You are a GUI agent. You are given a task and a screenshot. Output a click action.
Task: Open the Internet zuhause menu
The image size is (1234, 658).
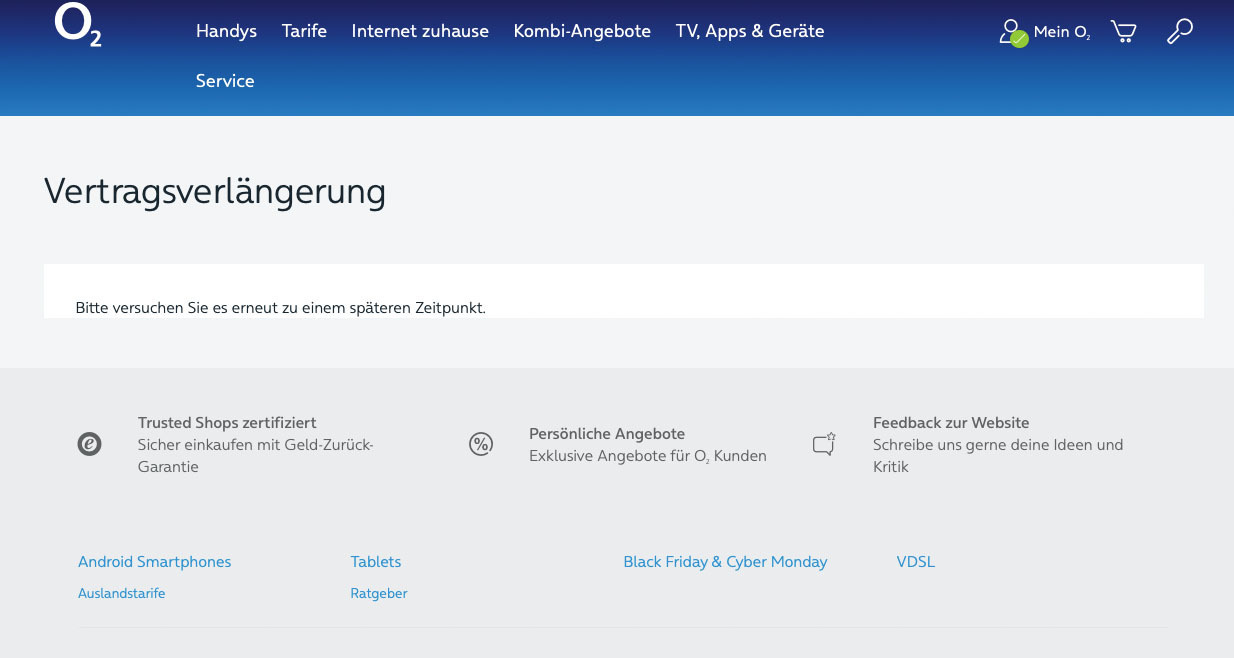click(420, 31)
